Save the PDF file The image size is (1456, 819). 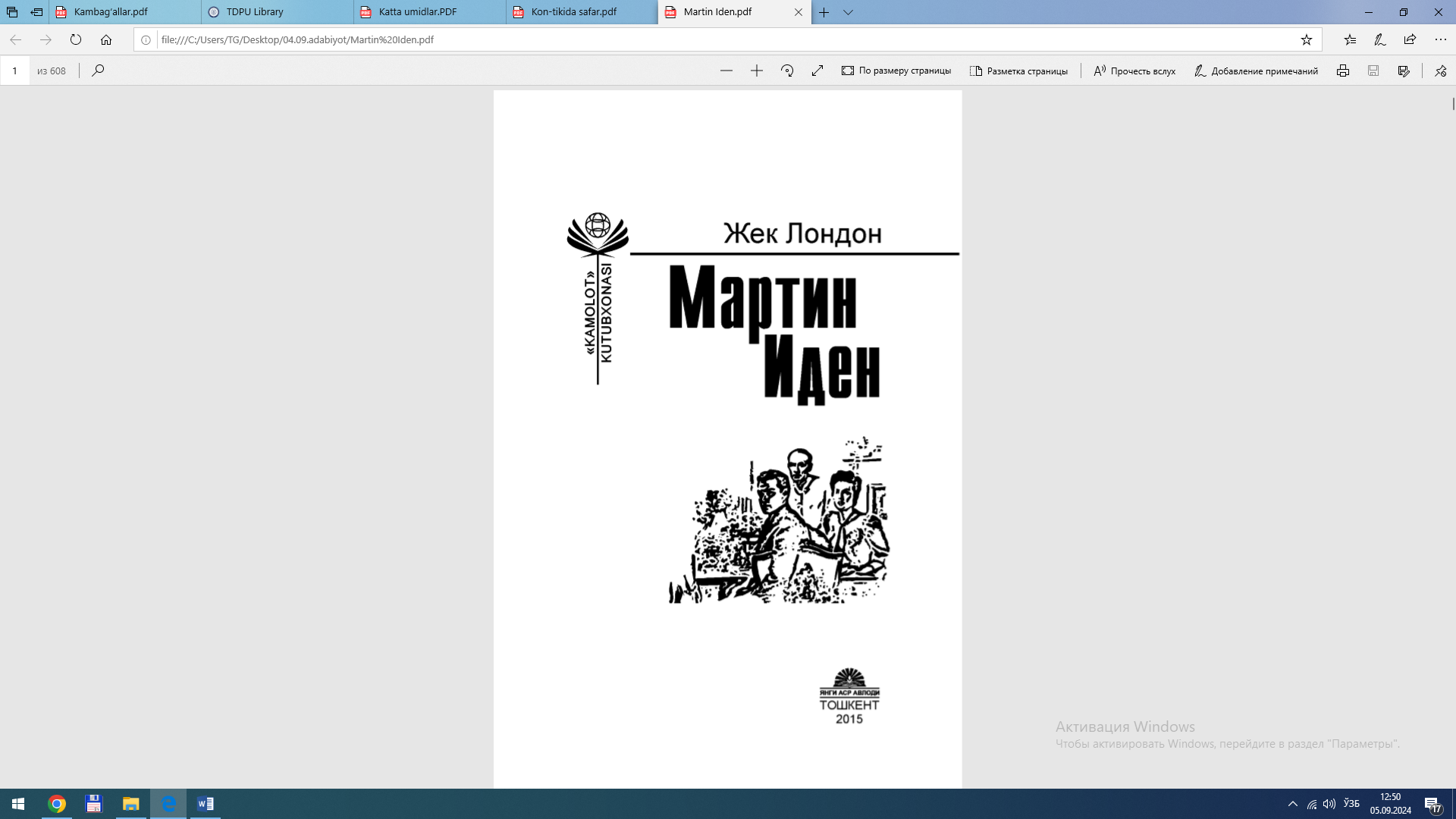pos(1373,71)
